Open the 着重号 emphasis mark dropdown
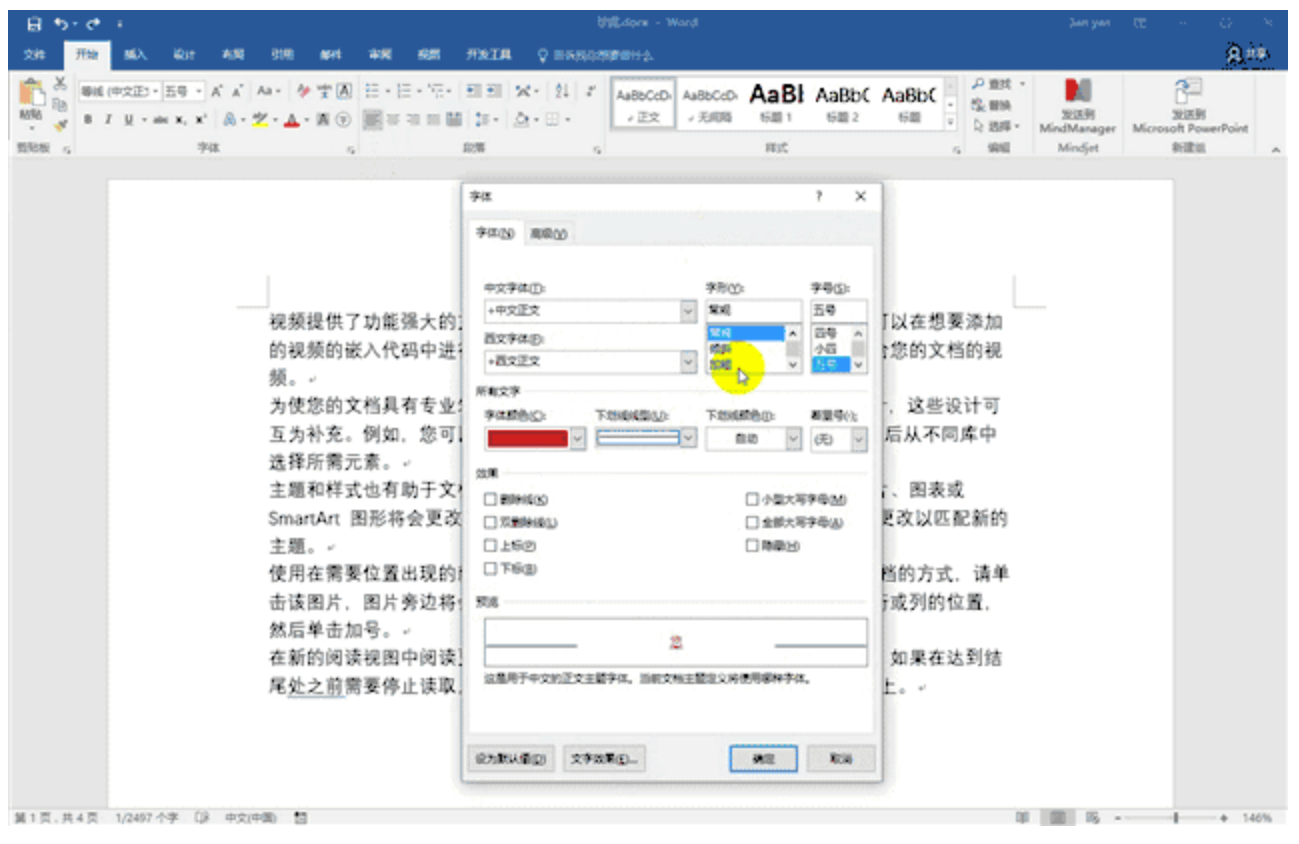Image resolution: width=1299 pixels, height=844 pixels. tap(859, 438)
